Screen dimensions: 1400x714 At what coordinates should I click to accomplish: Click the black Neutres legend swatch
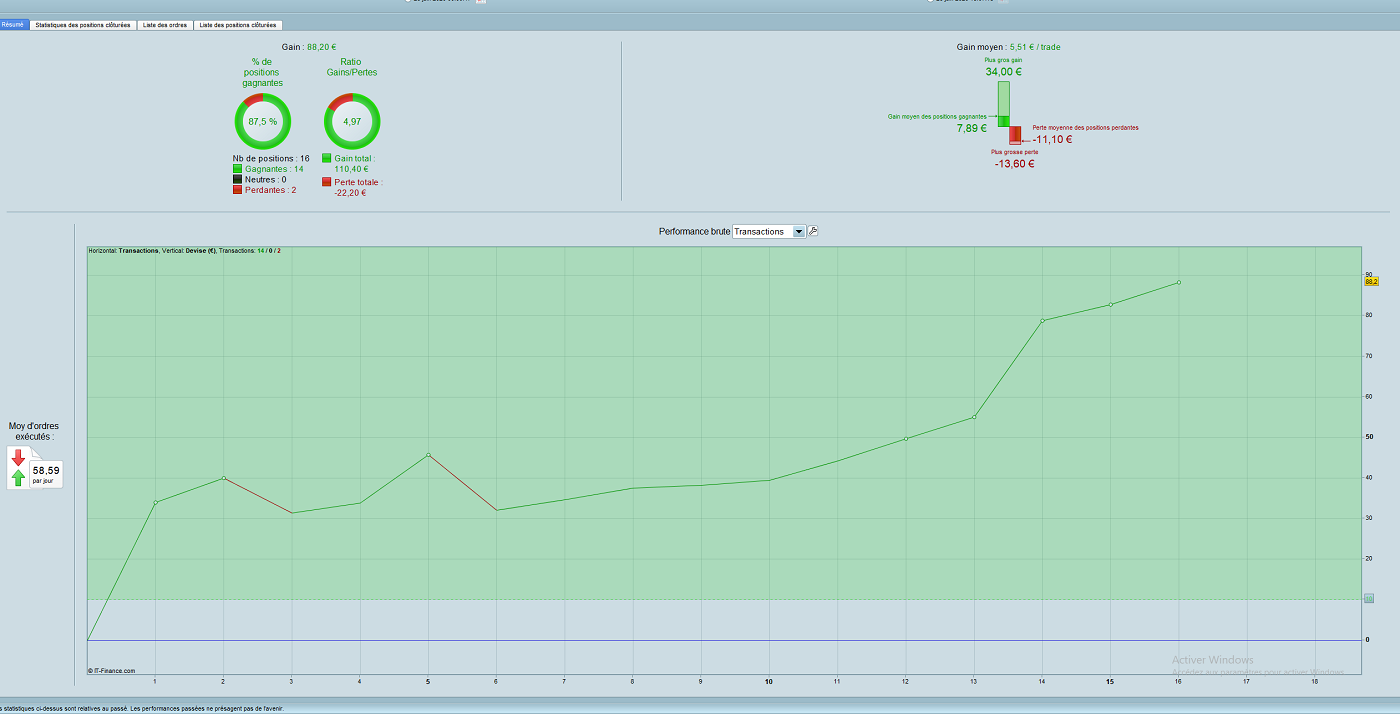[237, 179]
